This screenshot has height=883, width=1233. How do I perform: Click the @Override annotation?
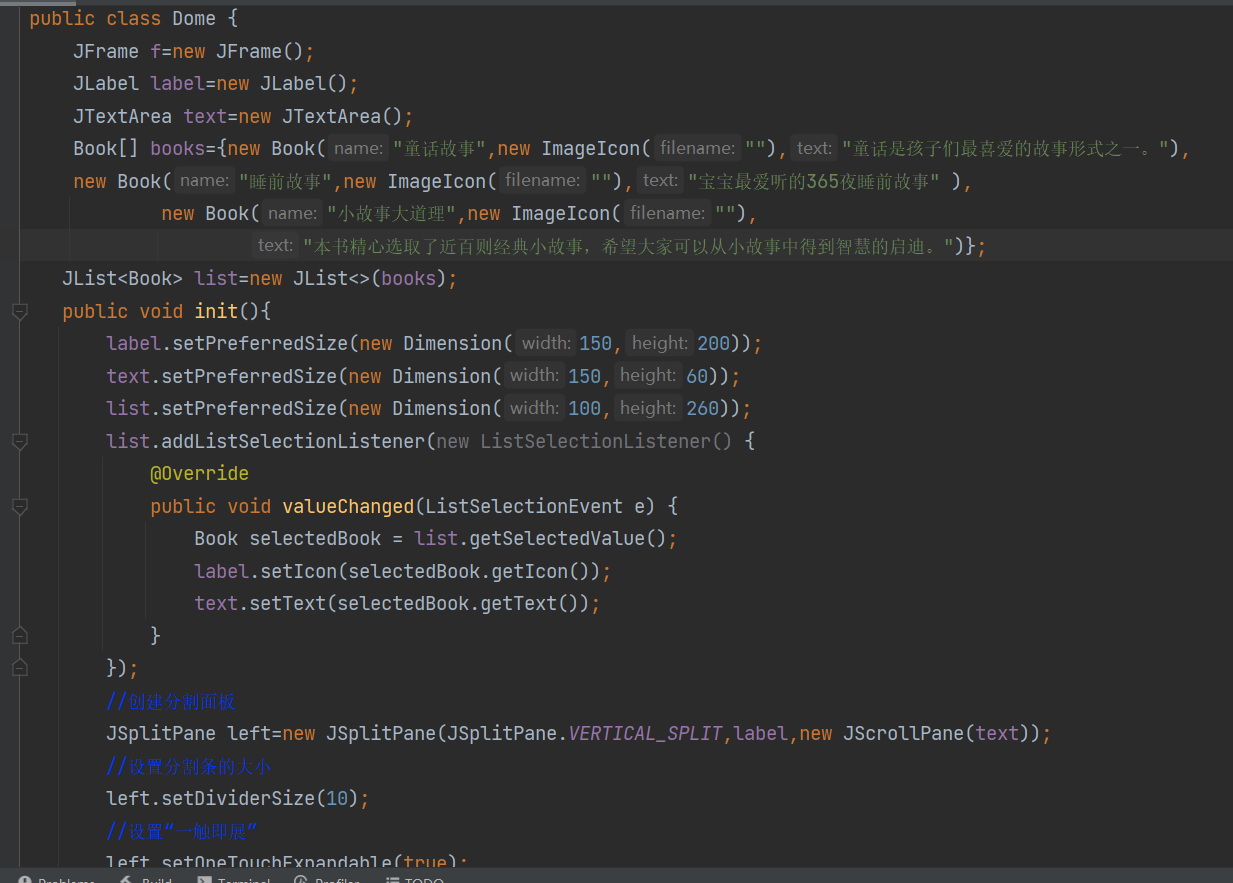coord(199,473)
